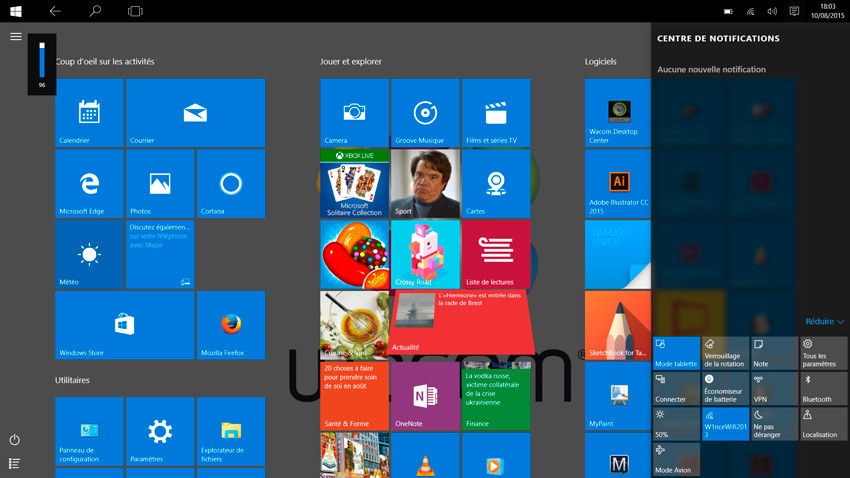Open the Bamboo Paper tile
This screenshot has width=850, height=478.
pyautogui.click(x=618, y=255)
